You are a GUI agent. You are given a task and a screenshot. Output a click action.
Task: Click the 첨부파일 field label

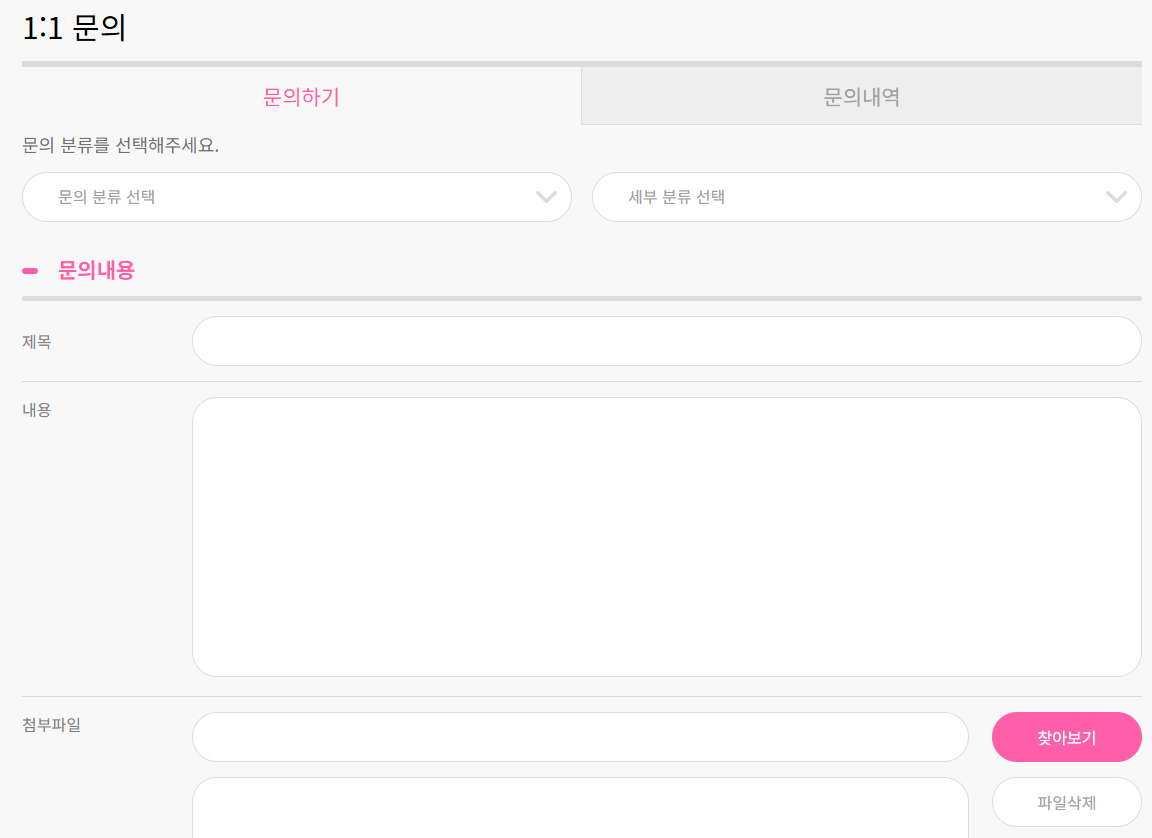coord(51,725)
